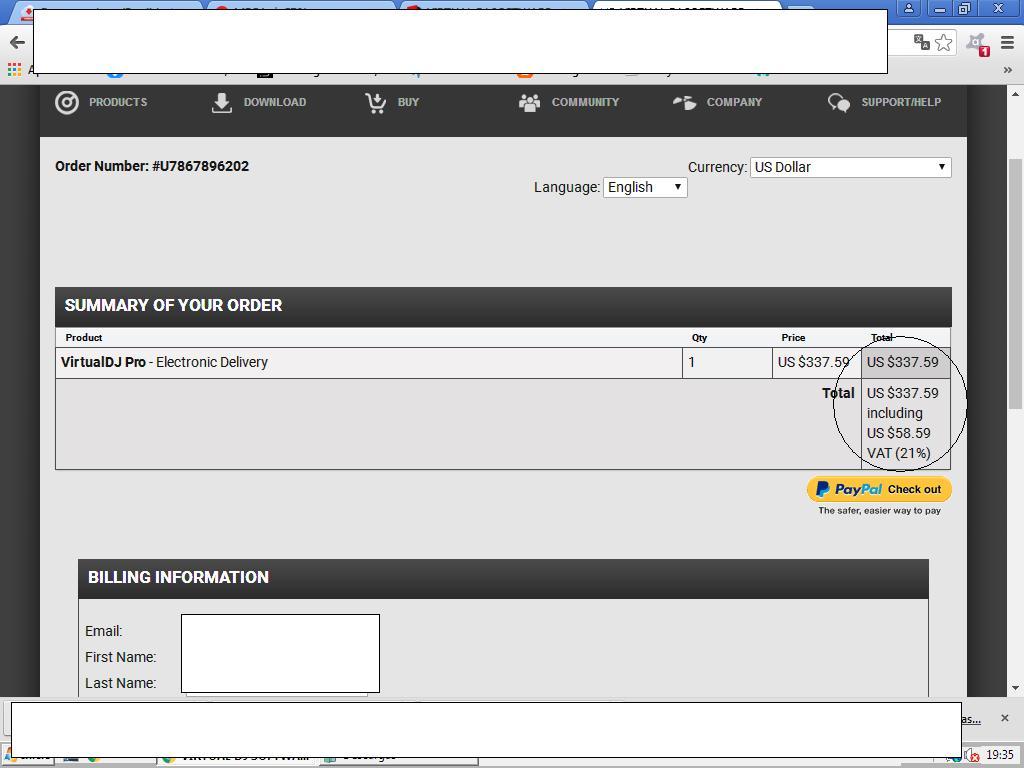Click the taskbar clock showing 19:35
Screen dimensions: 1024x768
[x=999, y=754]
